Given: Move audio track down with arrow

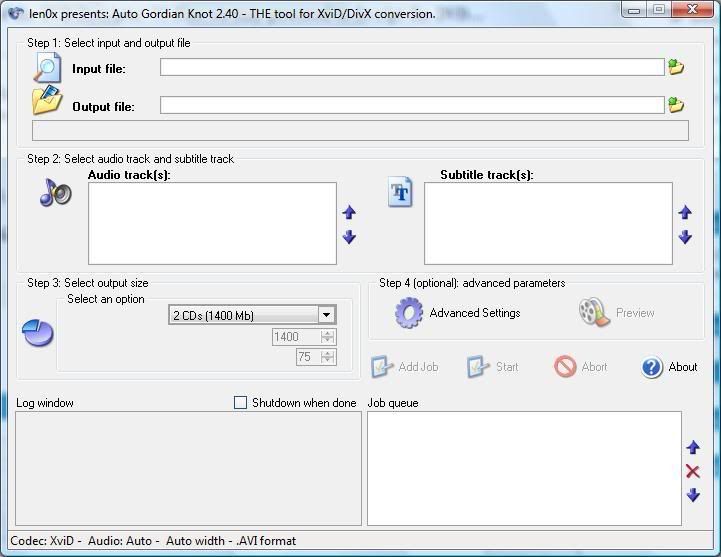Looking at the screenshot, I should pyautogui.click(x=349, y=237).
